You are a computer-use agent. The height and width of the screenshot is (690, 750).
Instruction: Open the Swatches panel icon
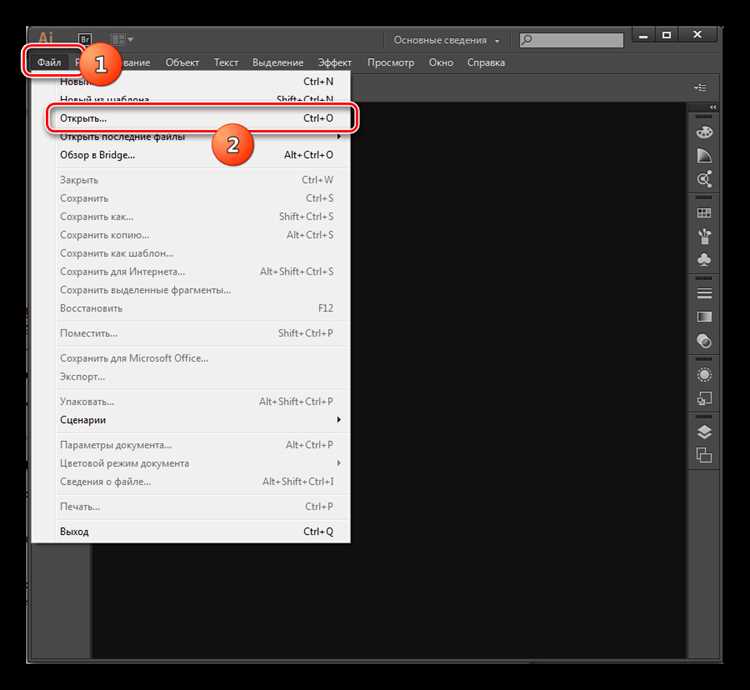pyautogui.click(x=704, y=212)
